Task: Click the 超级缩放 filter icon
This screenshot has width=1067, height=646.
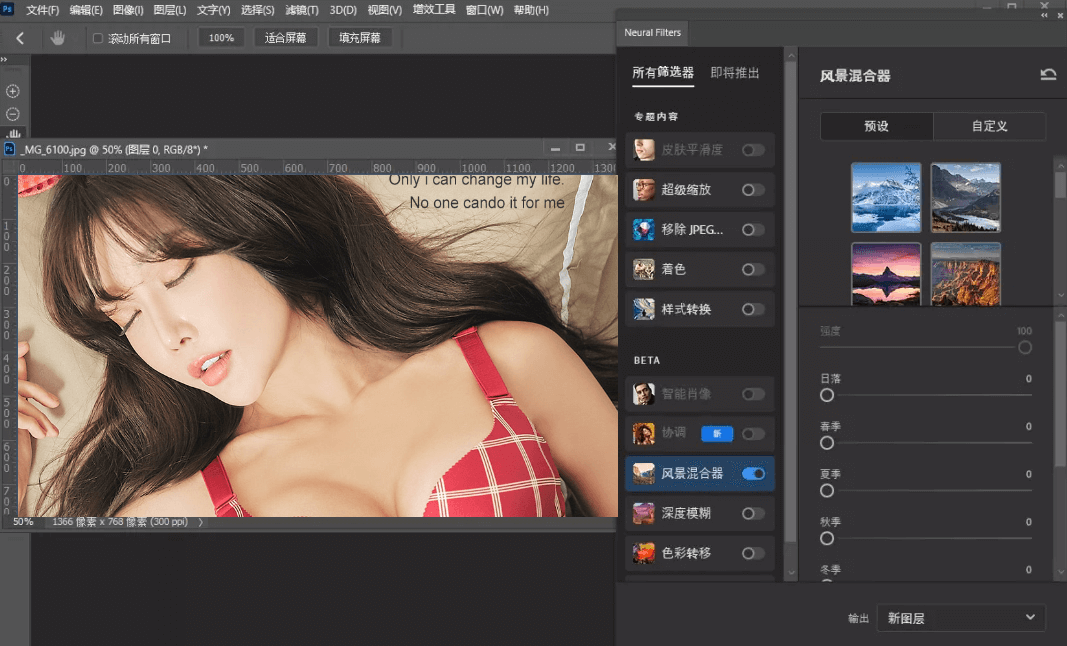Action: tap(643, 189)
